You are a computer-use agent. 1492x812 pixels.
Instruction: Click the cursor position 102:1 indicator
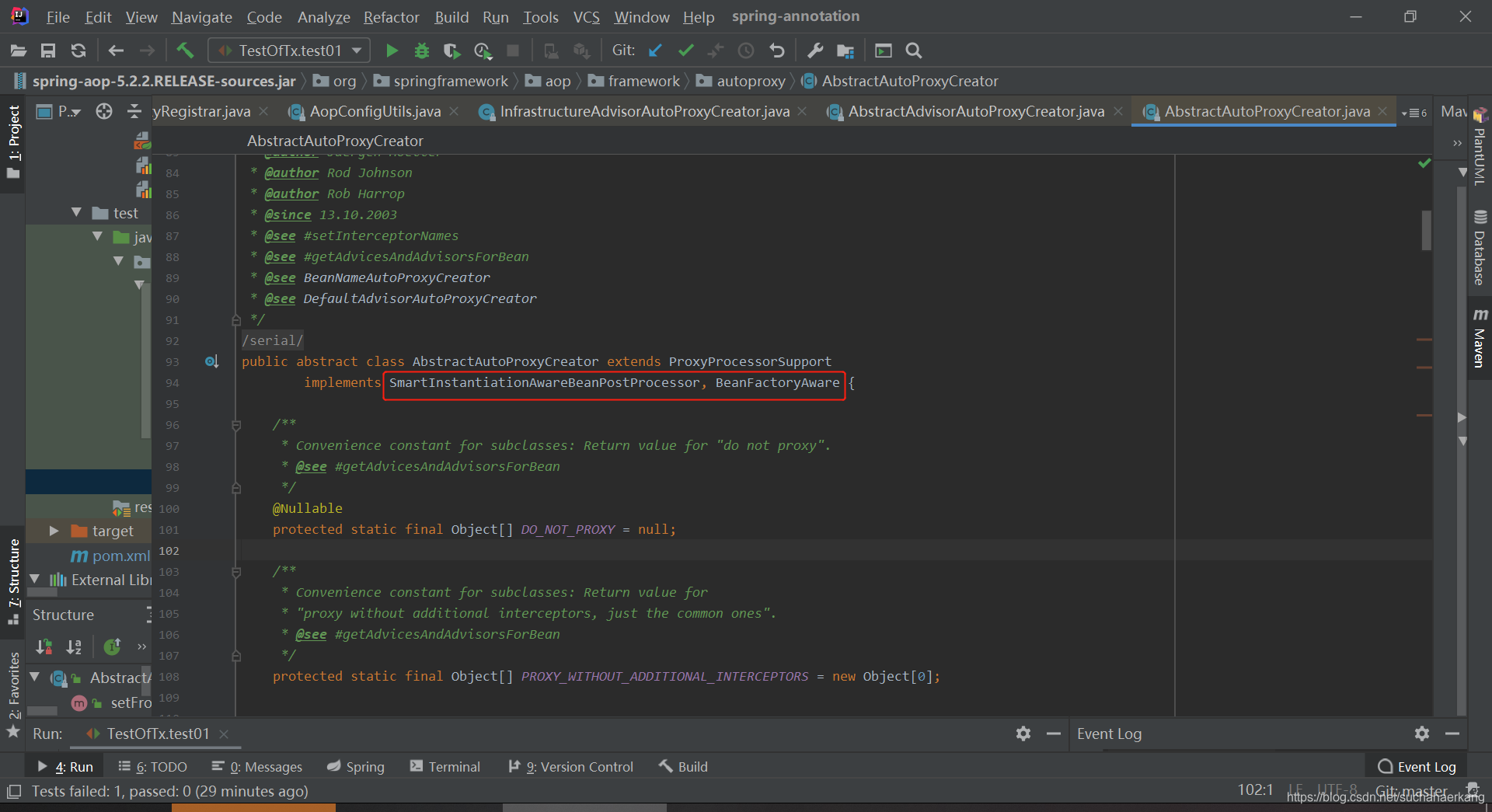(1255, 790)
